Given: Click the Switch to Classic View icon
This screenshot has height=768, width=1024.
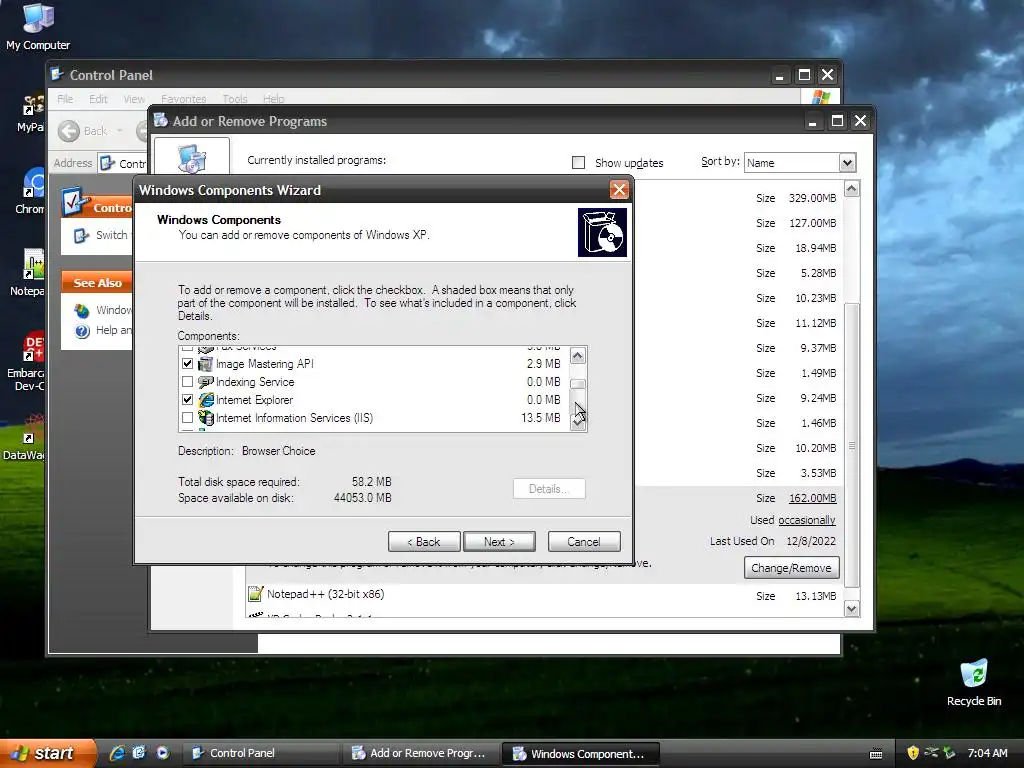Looking at the screenshot, I should pyautogui.click(x=82, y=236).
